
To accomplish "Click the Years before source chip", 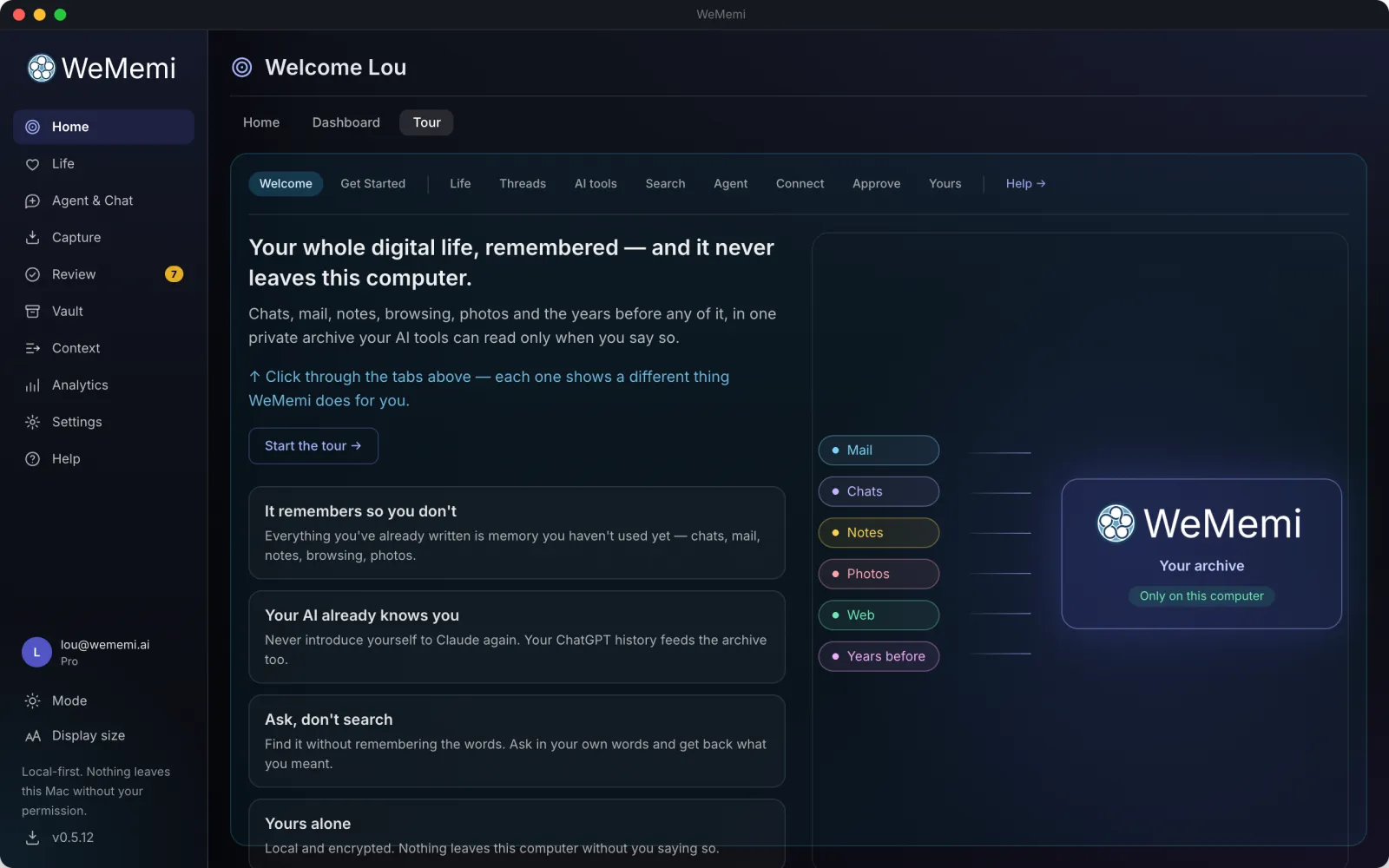I will pos(879,656).
